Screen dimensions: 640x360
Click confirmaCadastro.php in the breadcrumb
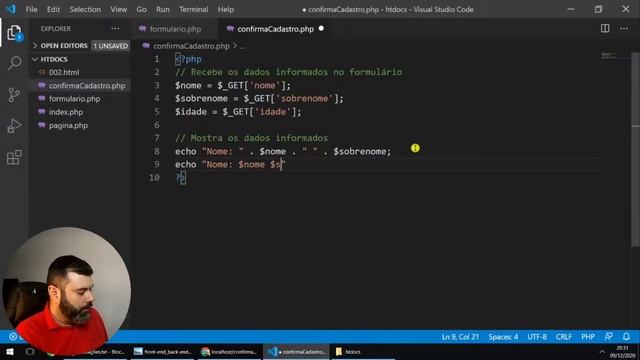coord(191,46)
